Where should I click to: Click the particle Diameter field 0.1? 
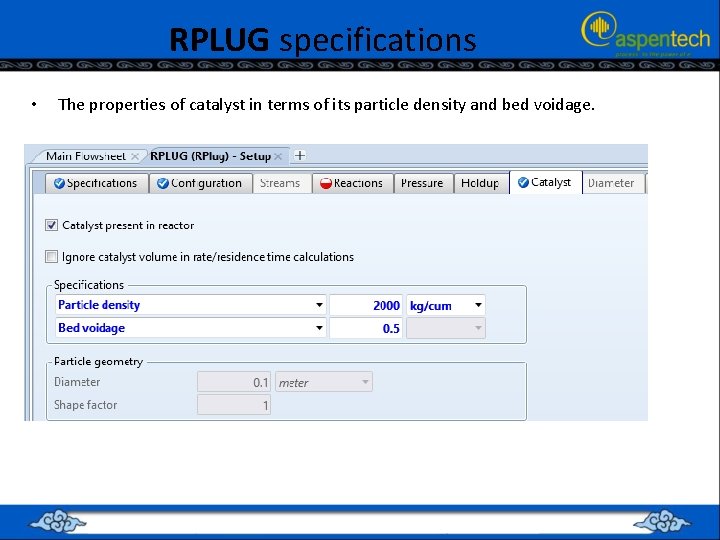[x=234, y=382]
